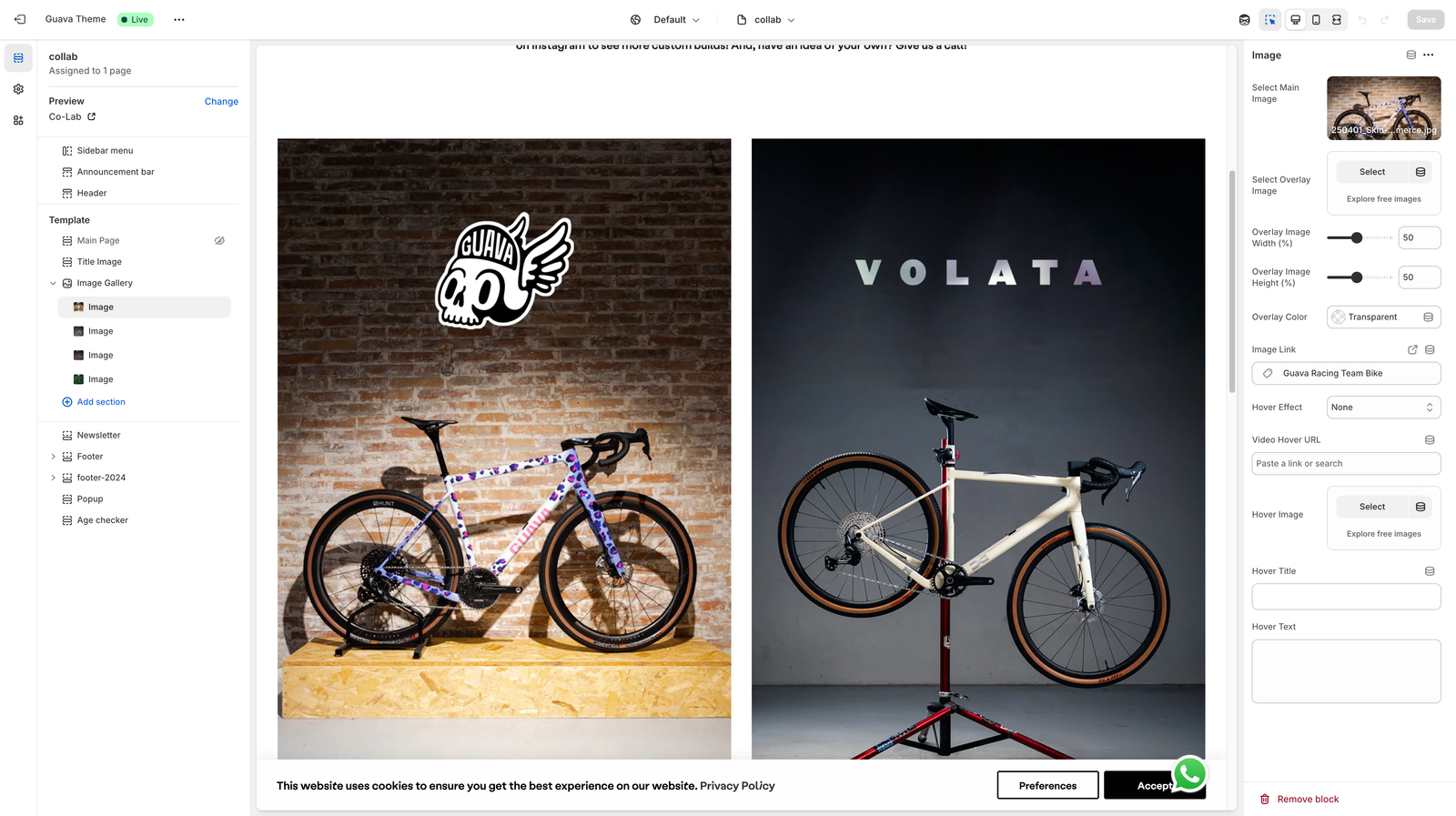Open the collab template dropdown
Screen dimensions: 1456x816
tap(766, 19)
